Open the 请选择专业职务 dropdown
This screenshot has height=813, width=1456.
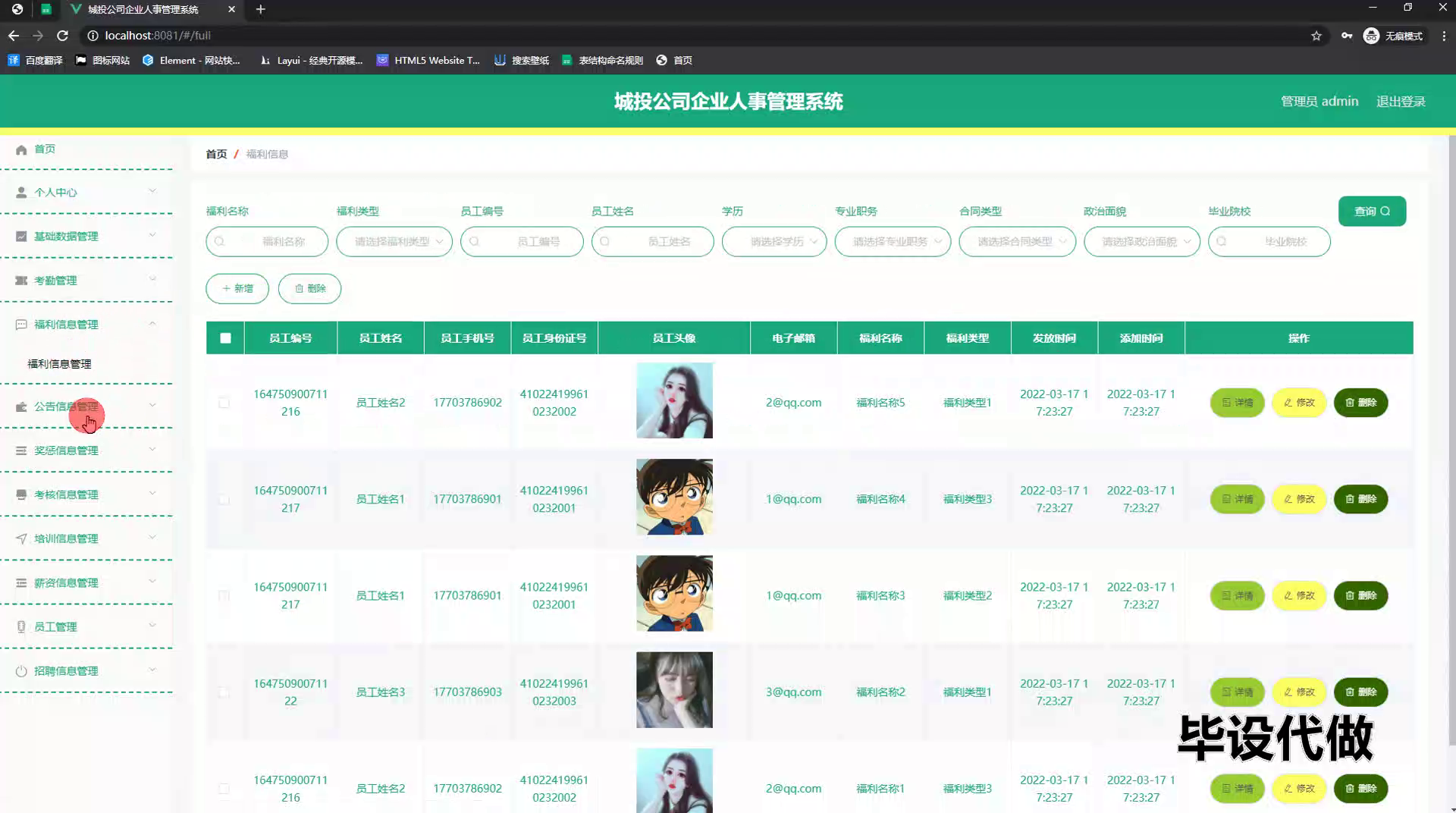(893, 242)
